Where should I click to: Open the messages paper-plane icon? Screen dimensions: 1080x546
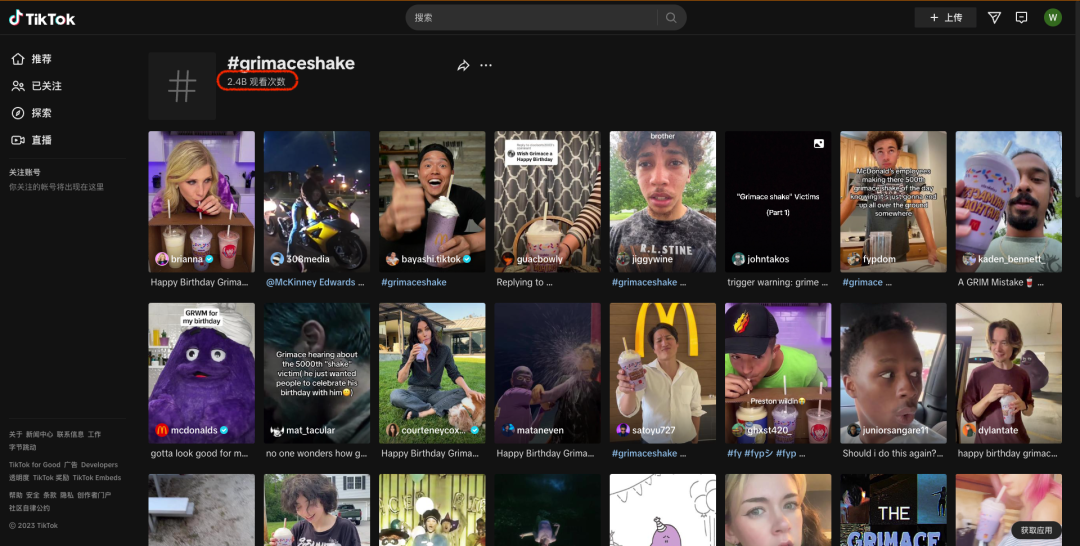(x=994, y=18)
